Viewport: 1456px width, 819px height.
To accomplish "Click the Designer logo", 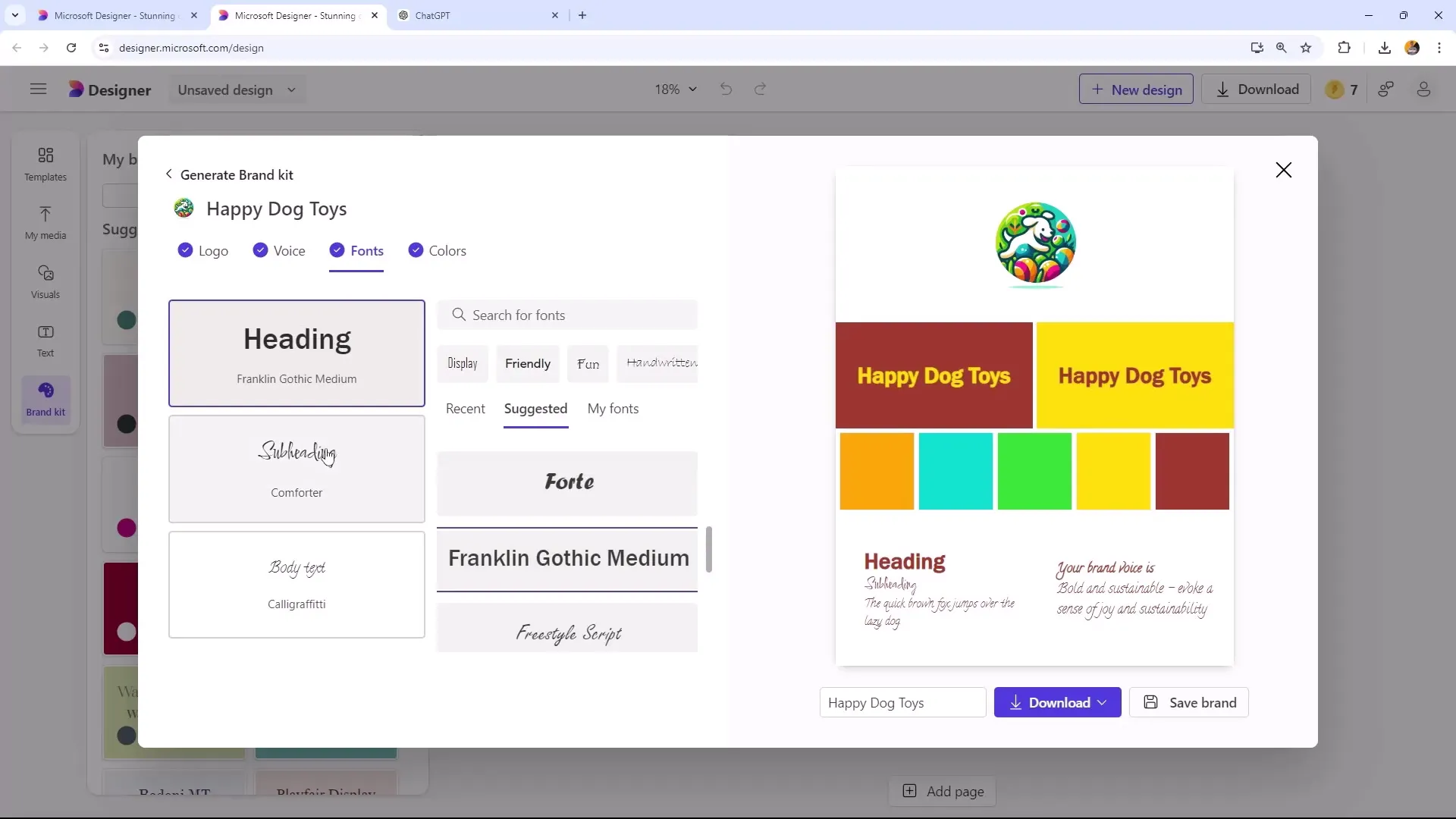I will [110, 89].
